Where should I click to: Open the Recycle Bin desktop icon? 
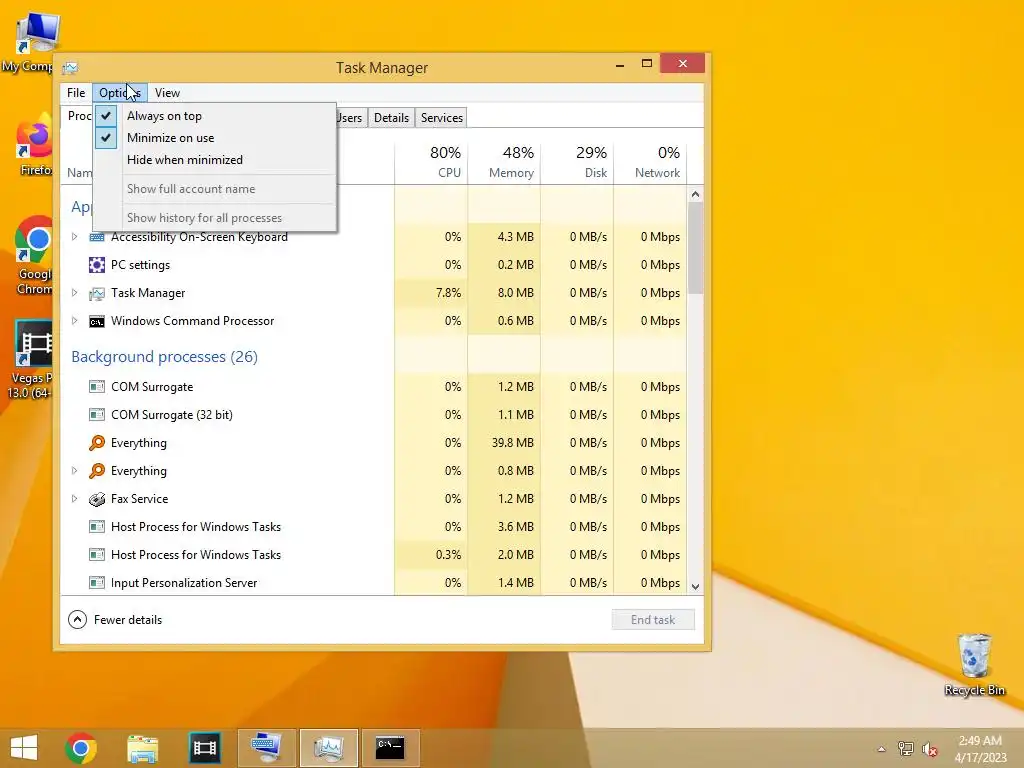pyautogui.click(x=974, y=665)
